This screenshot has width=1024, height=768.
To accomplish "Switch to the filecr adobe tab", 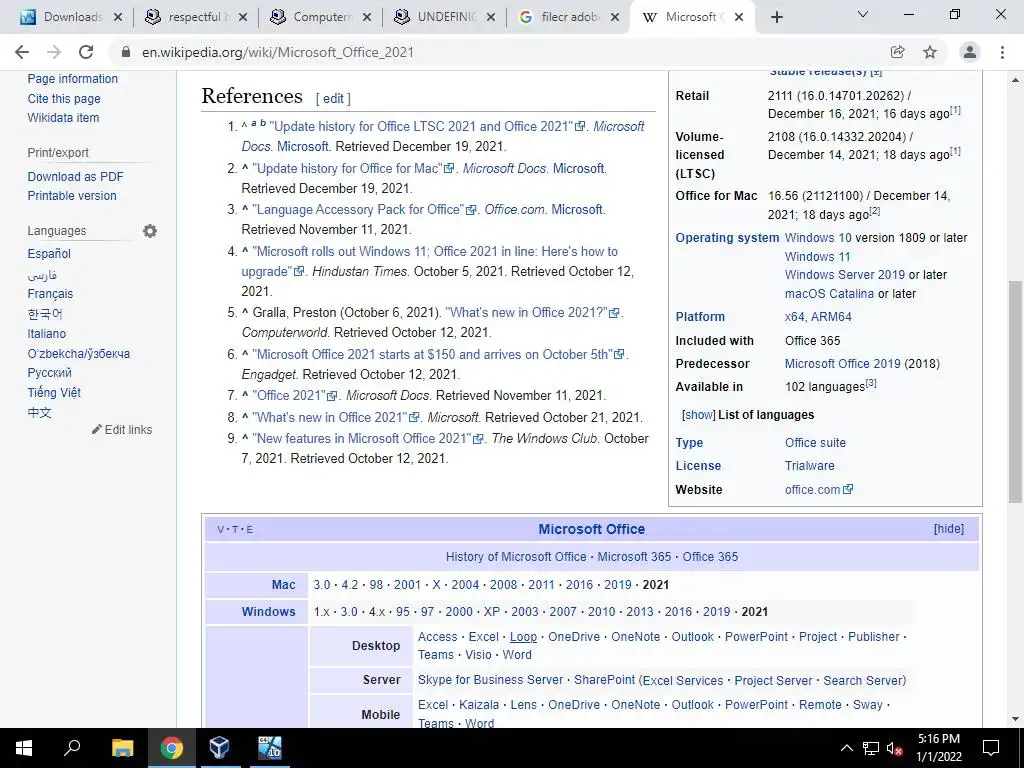I will tap(568, 17).
